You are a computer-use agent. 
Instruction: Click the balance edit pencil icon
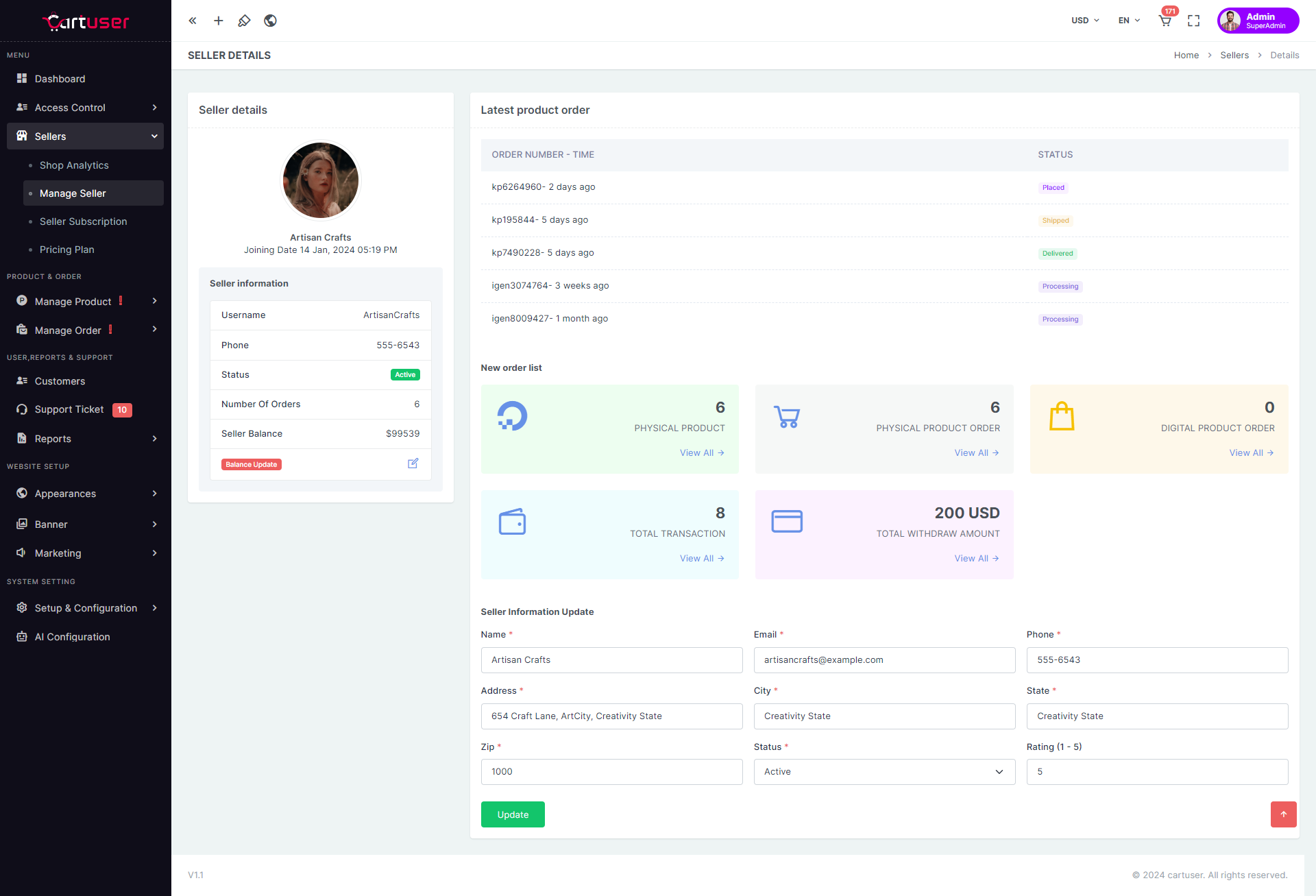point(413,463)
